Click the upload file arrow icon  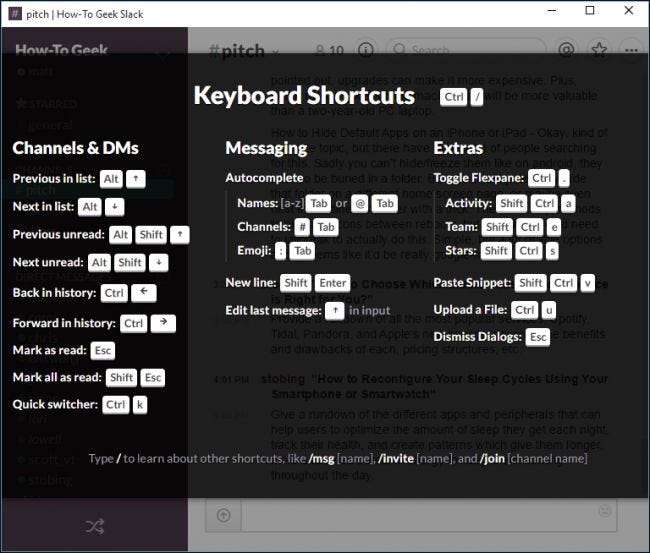(224, 515)
